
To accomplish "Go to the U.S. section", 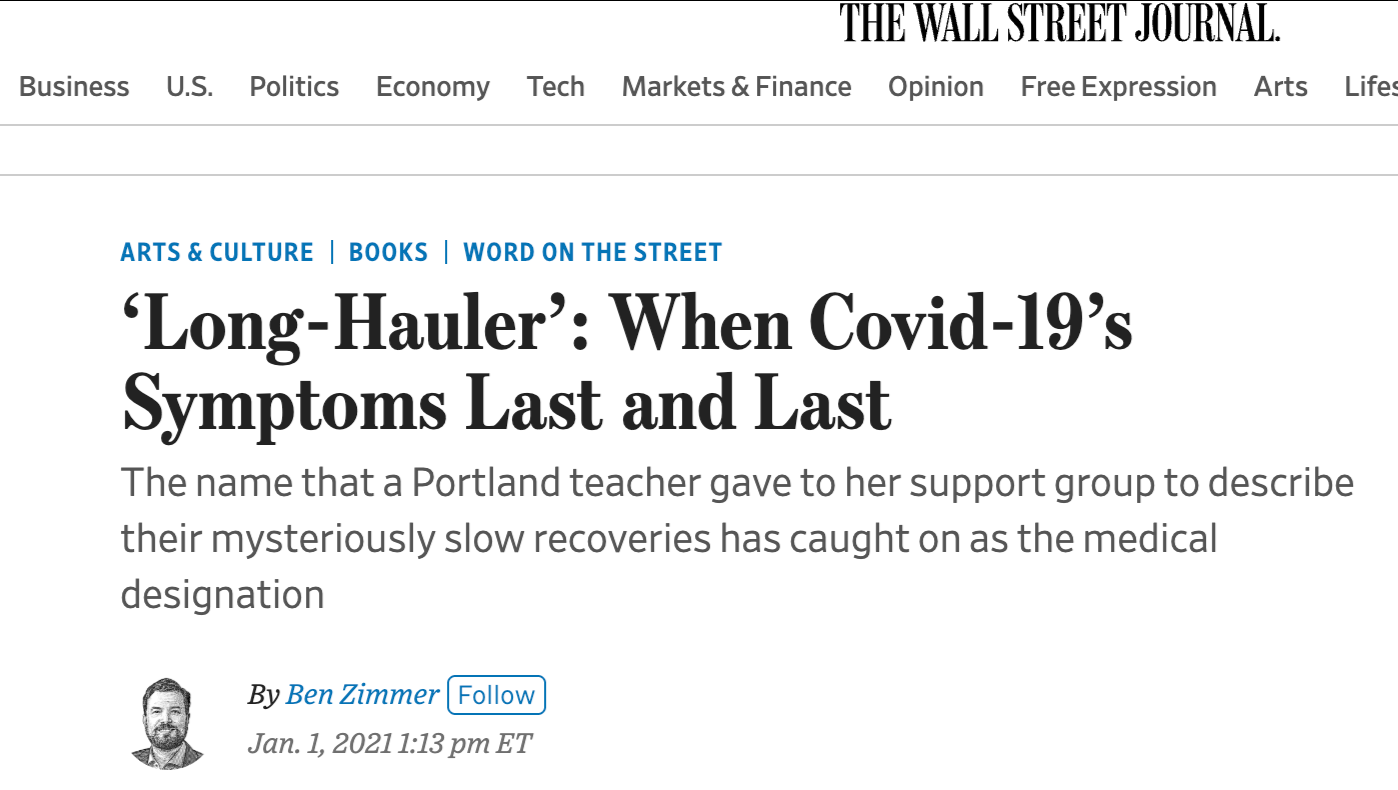I will point(189,87).
